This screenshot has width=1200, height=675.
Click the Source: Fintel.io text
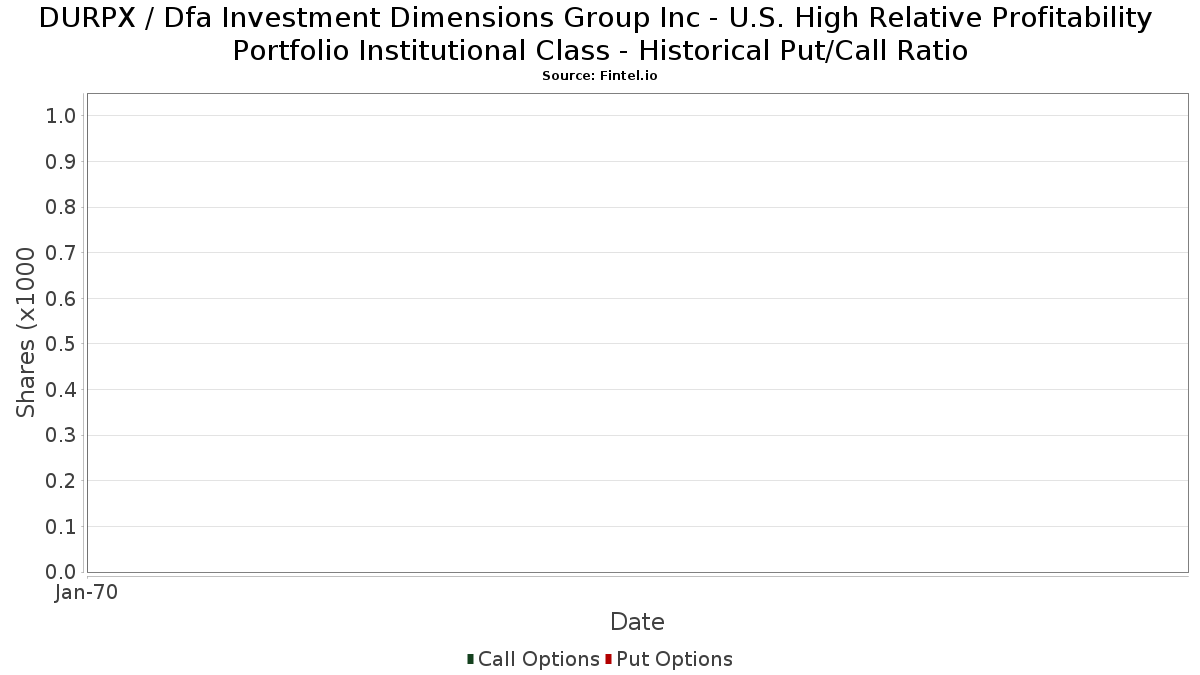600,76
